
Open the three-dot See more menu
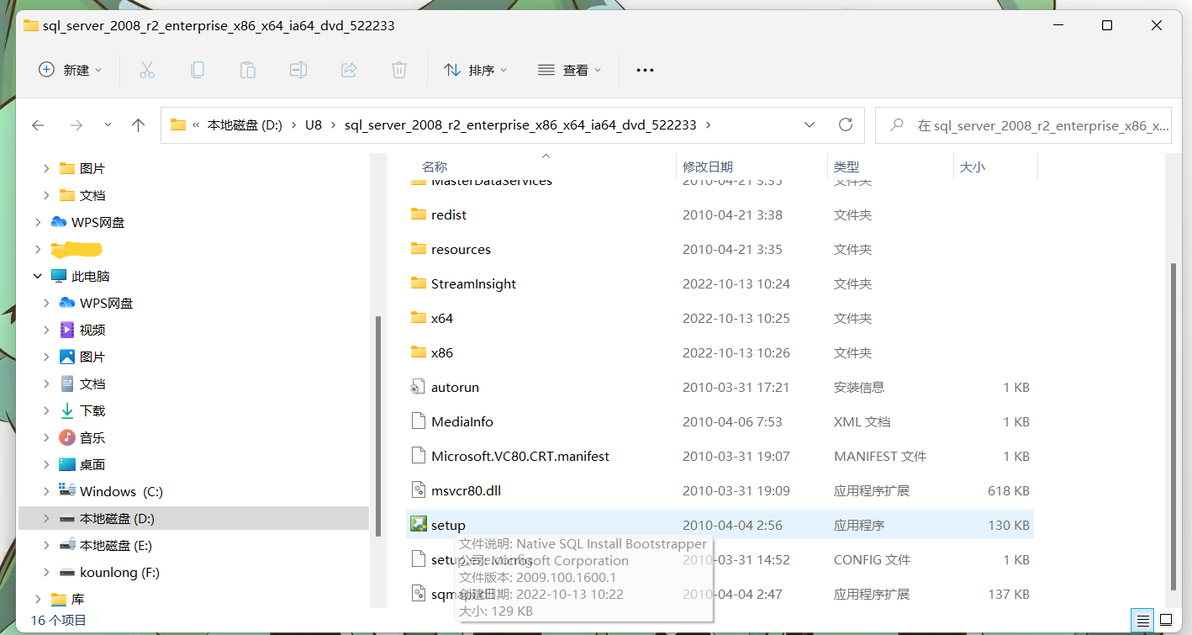pos(645,70)
